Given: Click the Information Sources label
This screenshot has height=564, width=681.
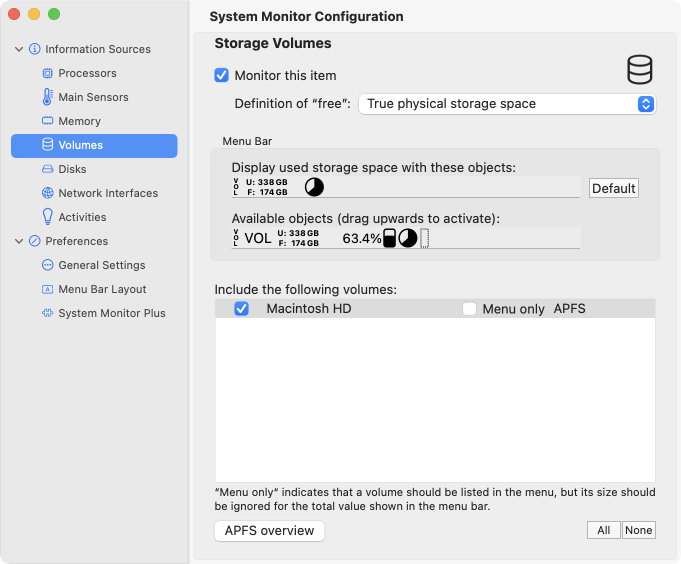Looking at the screenshot, I should click(98, 49).
